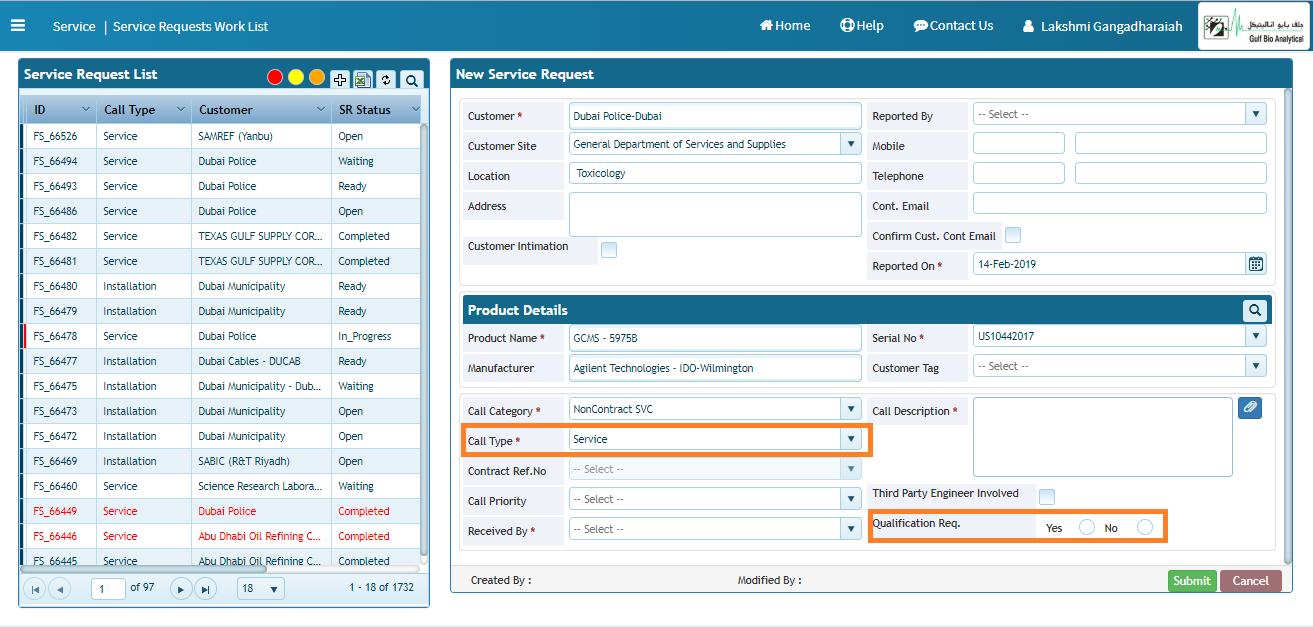Select the red row FS_66446 Abu Dhabi Oil Refining
This screenshot has width=1313, height=627.
coord(221,536)
